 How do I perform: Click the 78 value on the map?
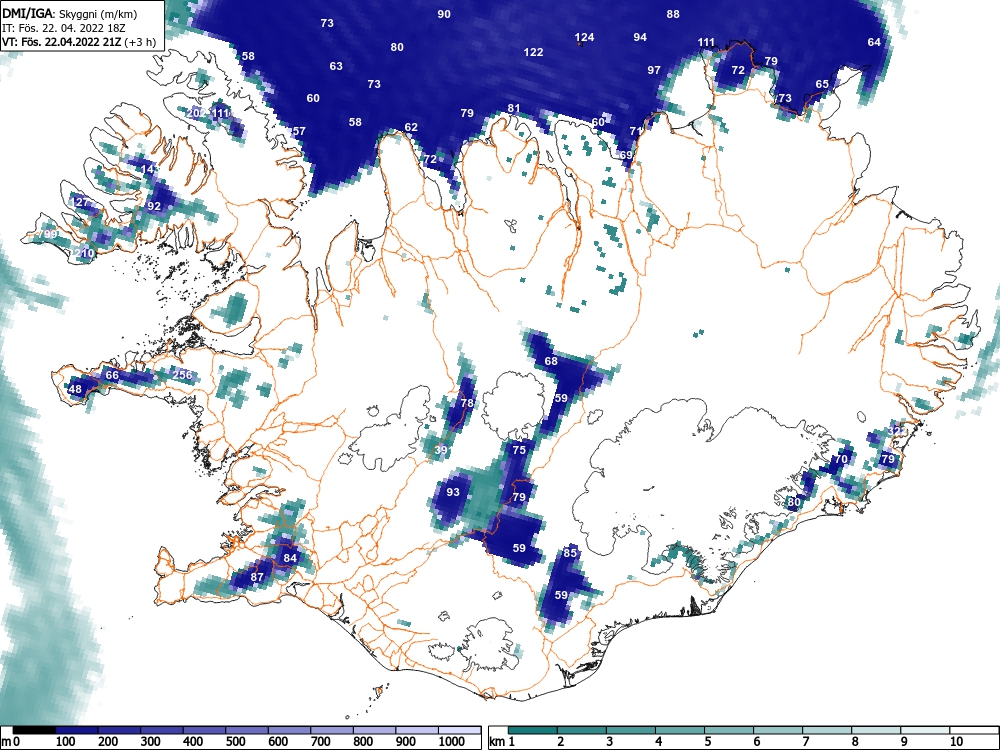(467, 403)
